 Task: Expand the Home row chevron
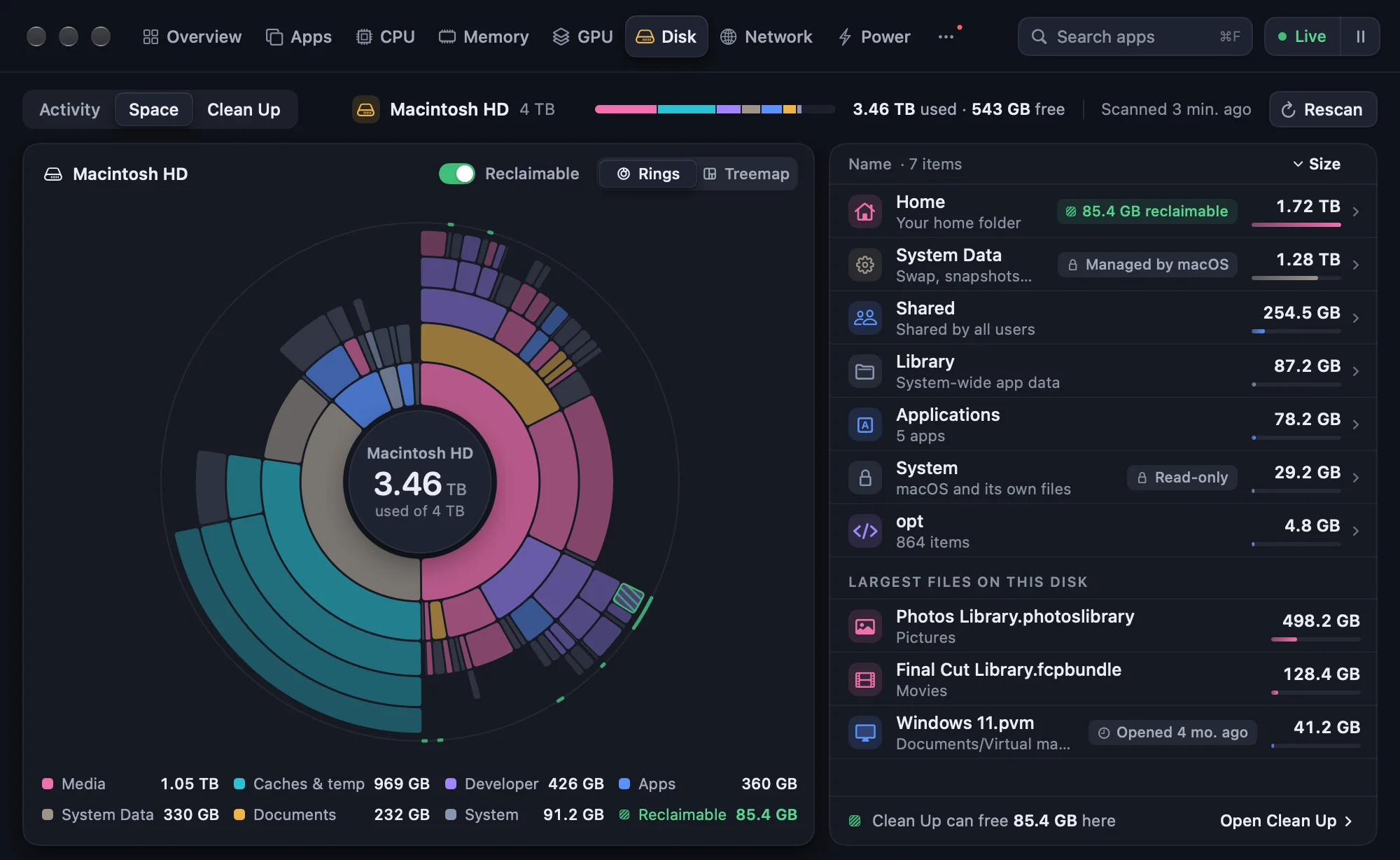coord(1356,211)
